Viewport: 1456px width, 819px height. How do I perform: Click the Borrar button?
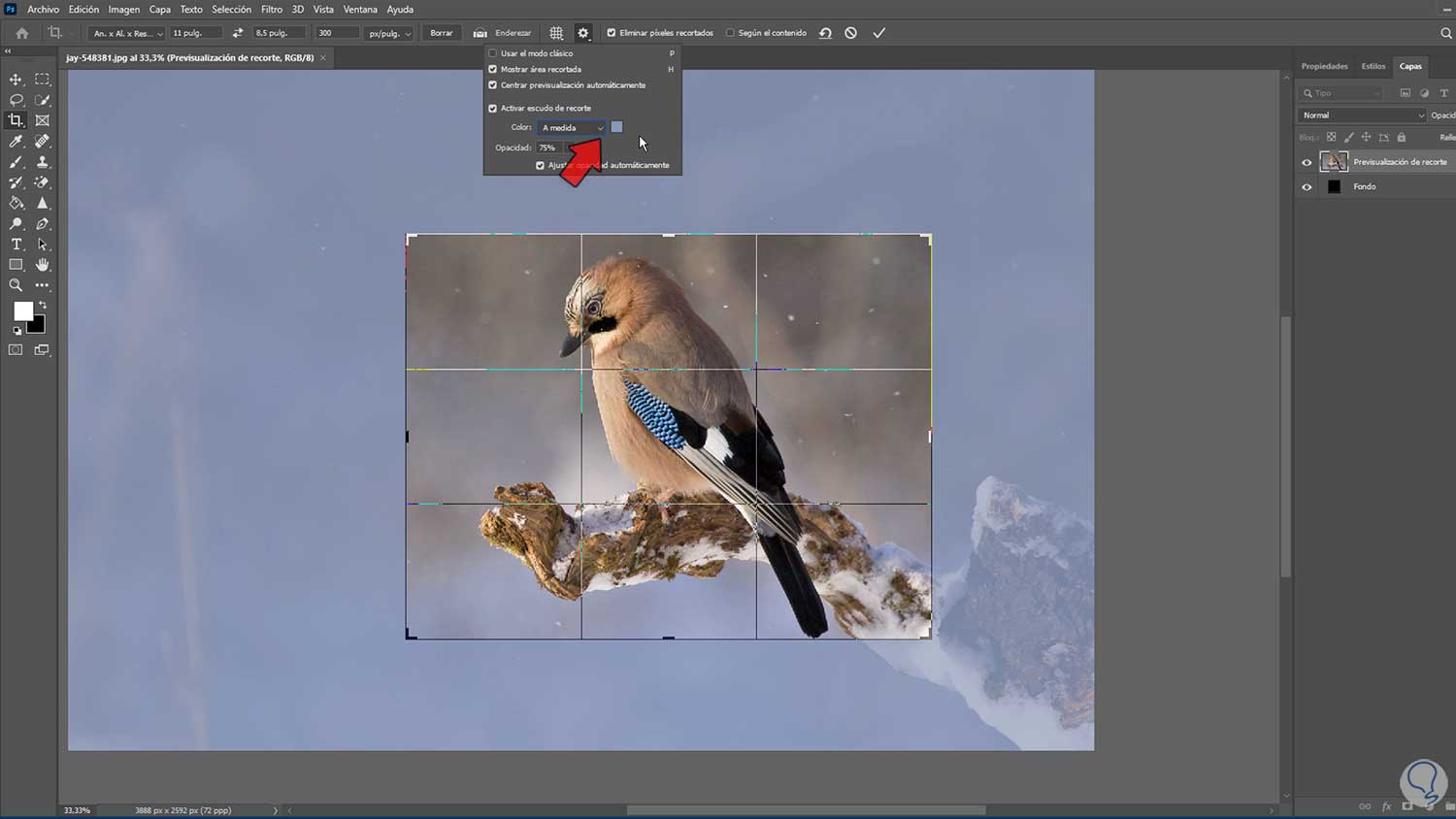tap(442, 33)
